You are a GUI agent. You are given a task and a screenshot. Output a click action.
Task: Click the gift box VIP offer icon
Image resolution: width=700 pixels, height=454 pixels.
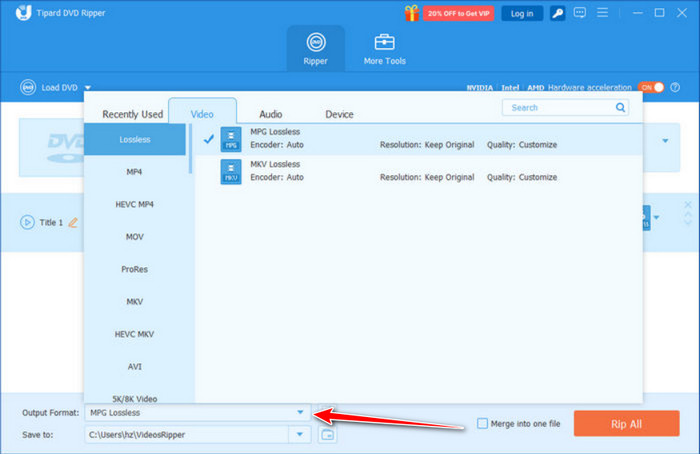click(x=411, y=13)
